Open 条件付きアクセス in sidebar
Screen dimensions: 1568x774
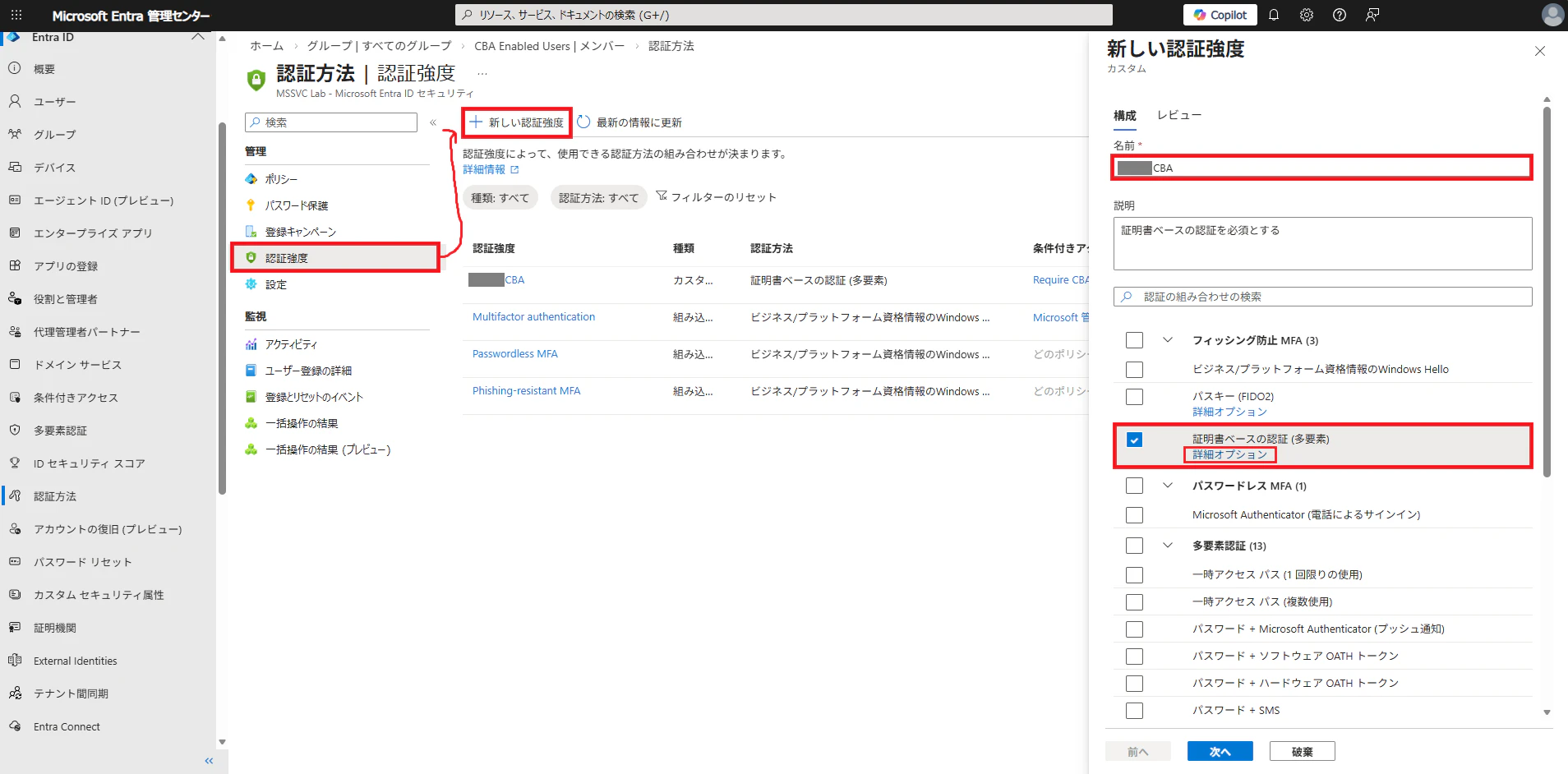pyautogui.click(x=76, y=398)
